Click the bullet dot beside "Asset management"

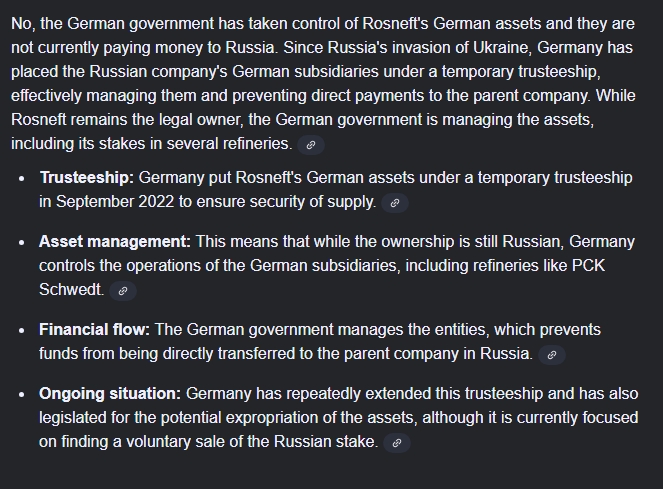(x=22, y=242)
